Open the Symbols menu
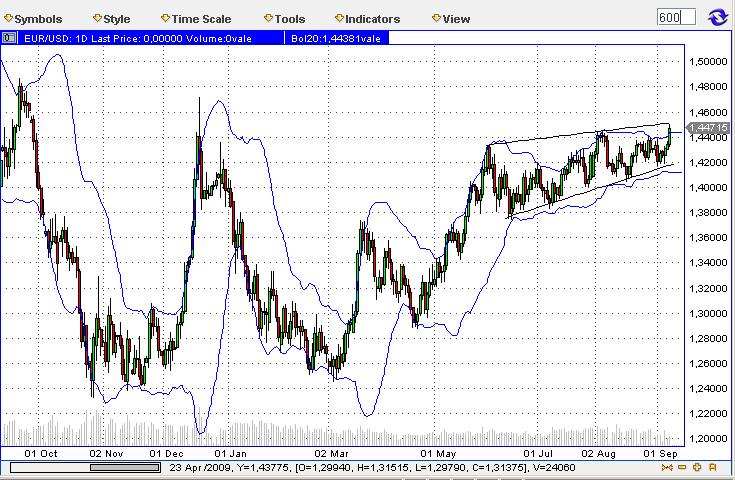Viewport: 735px width, 480px height. tap(33, 19)
